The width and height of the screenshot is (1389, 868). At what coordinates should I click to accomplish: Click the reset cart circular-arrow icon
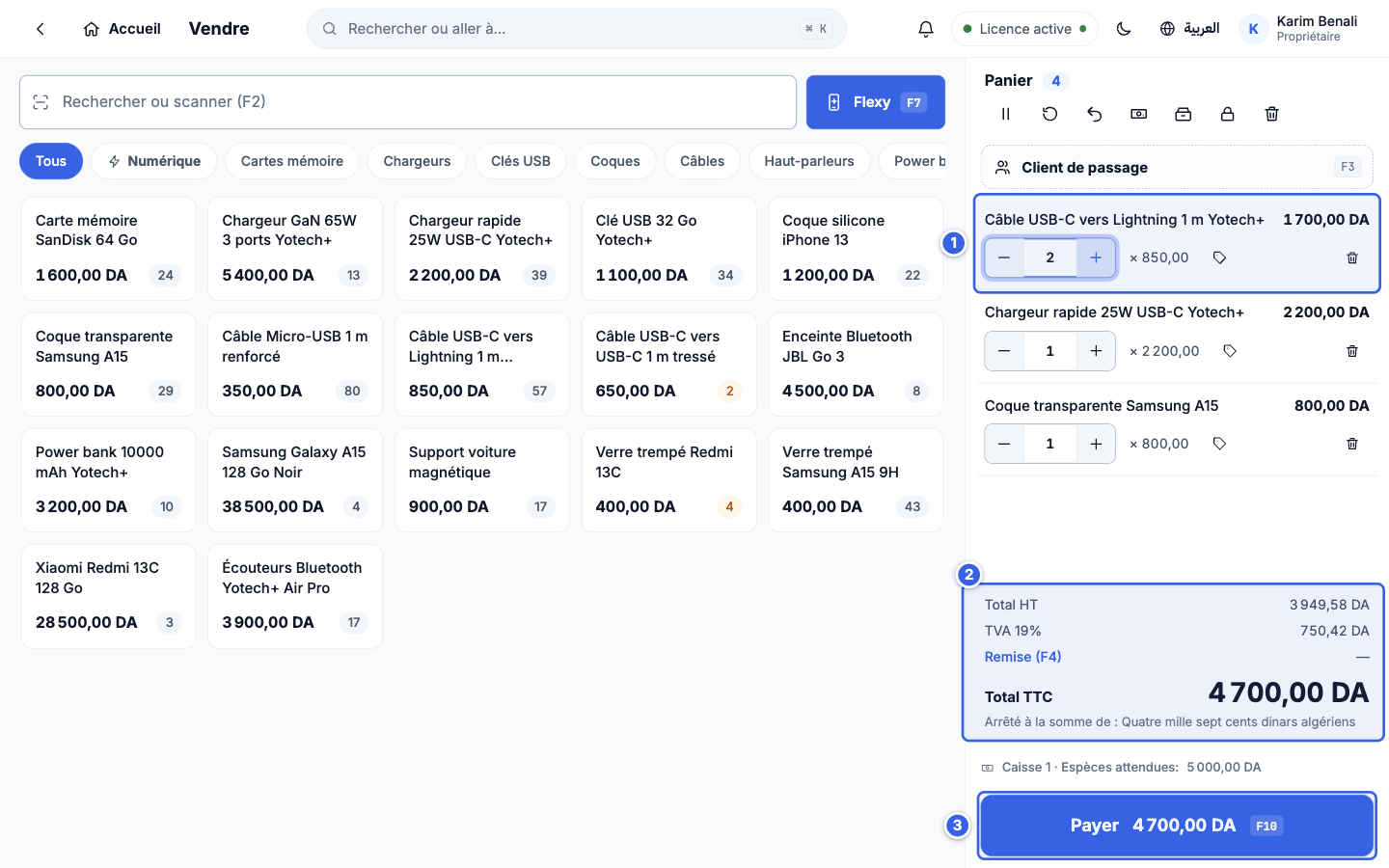(x=1049, y=114)
